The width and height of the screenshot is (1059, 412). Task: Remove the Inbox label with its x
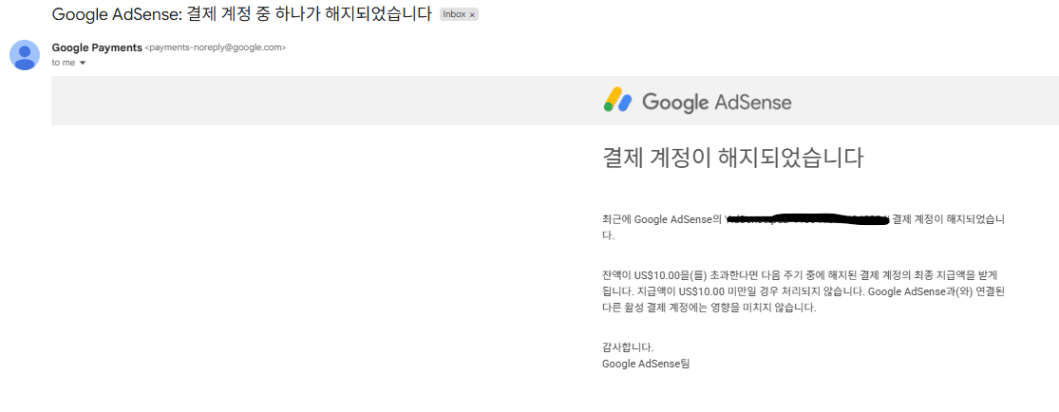(x=472, y=14)
